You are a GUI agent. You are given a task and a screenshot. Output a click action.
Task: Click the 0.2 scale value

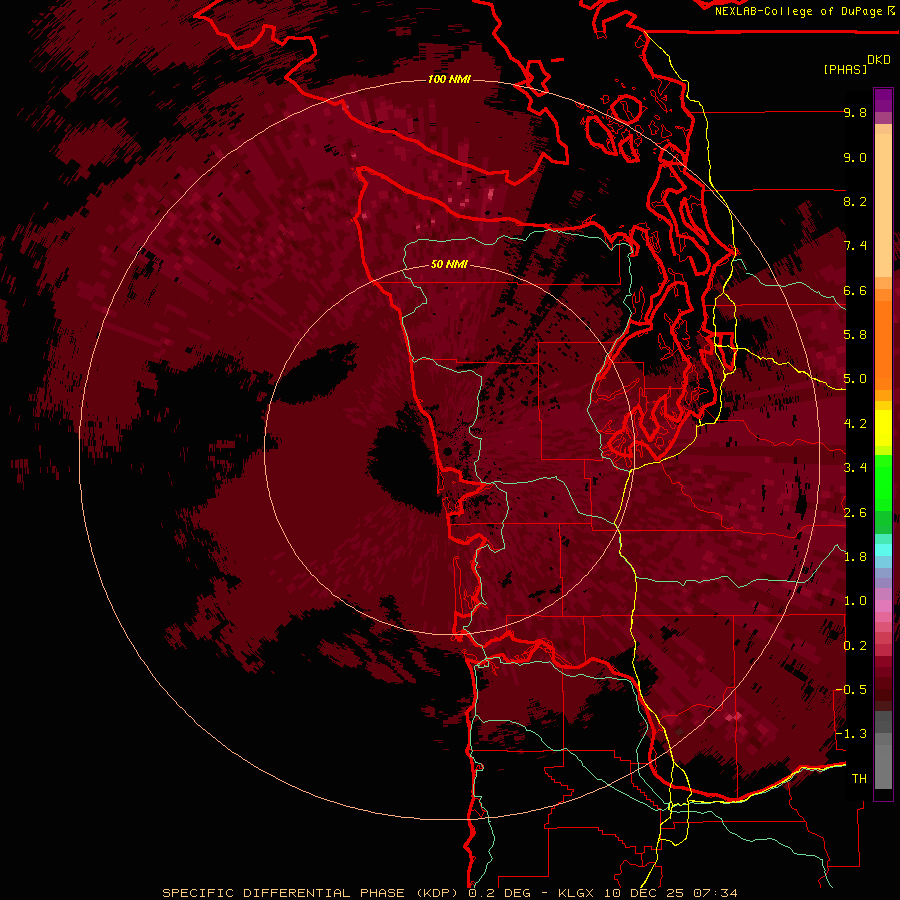click(855, 646)
